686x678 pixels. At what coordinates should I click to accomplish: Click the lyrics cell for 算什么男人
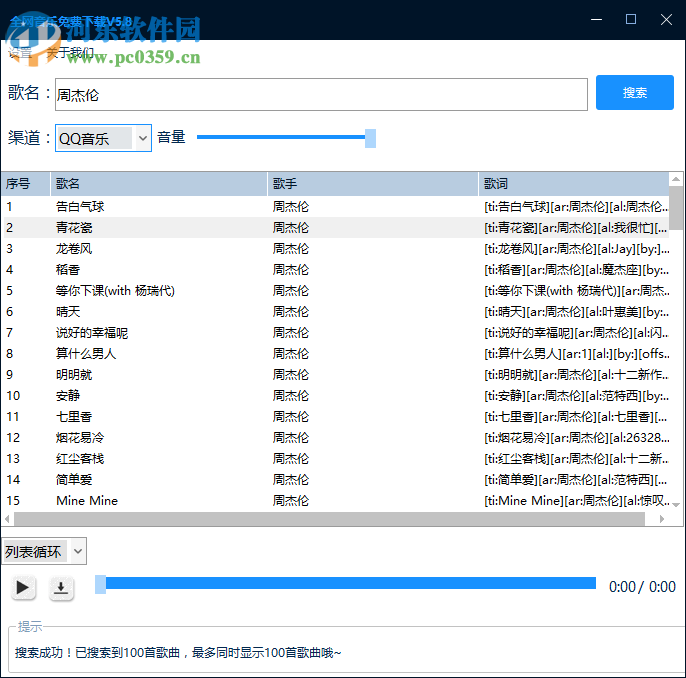(x=576, y=353)
